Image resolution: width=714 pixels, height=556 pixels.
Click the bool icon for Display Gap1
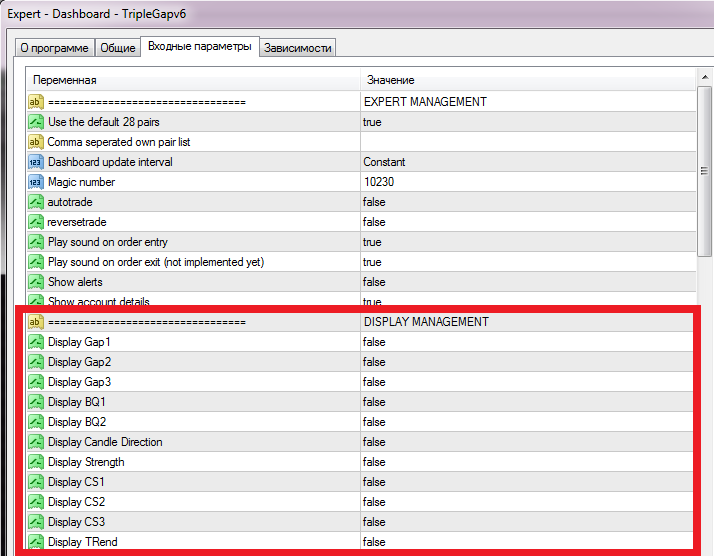(x=36, y=342)
